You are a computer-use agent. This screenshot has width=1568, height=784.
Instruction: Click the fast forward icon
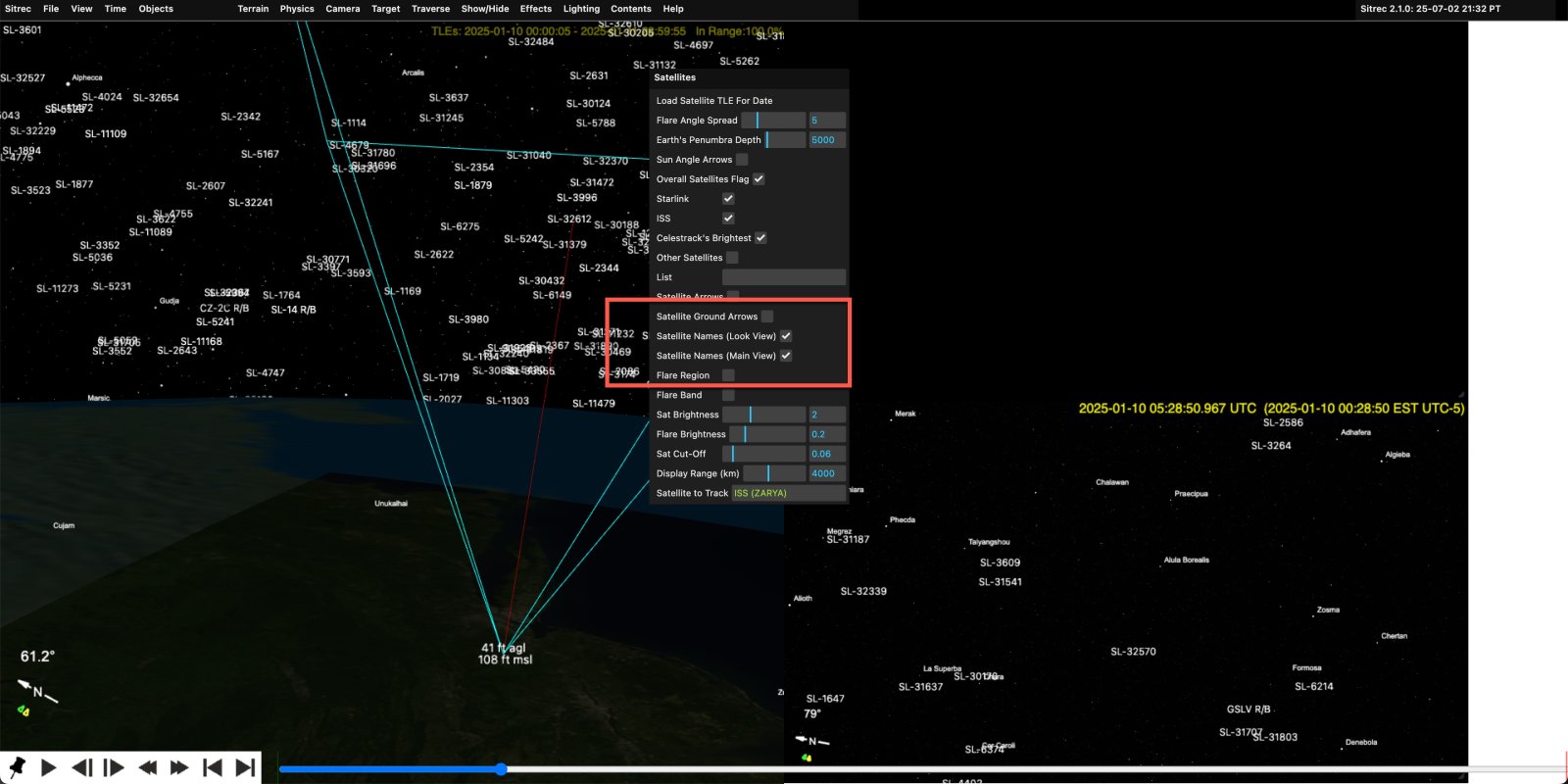(x=179, y=767)
